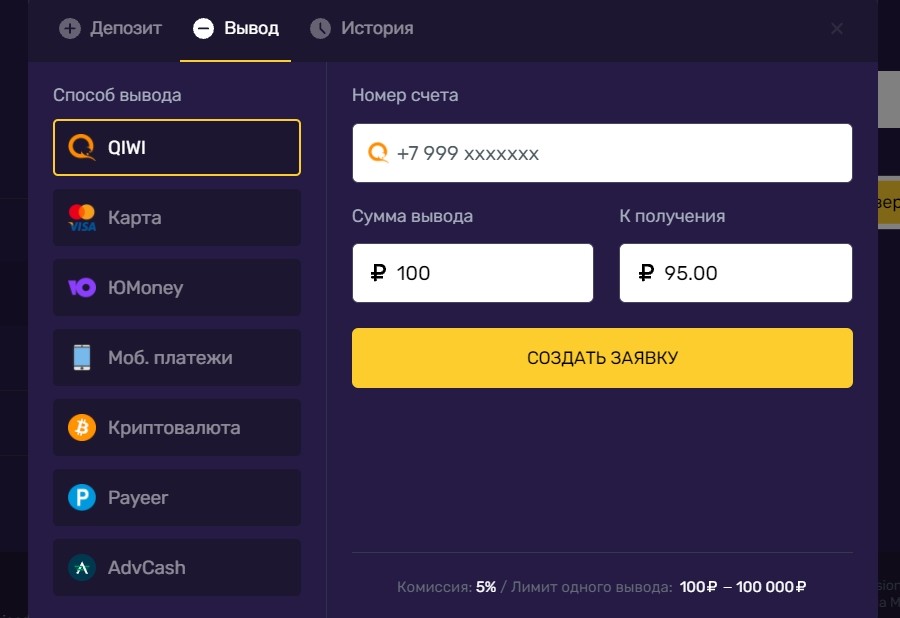Click the QIWI logo icon
This screenshot has height=618, width=900.
pos(81,148)
